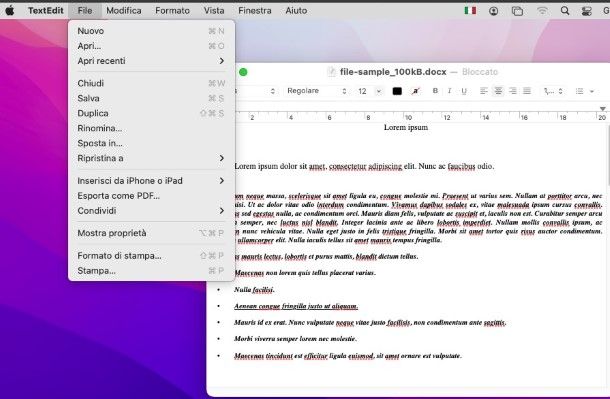Justify the text alignment
This screenshot has height=399, width=610.
(527, 91)
